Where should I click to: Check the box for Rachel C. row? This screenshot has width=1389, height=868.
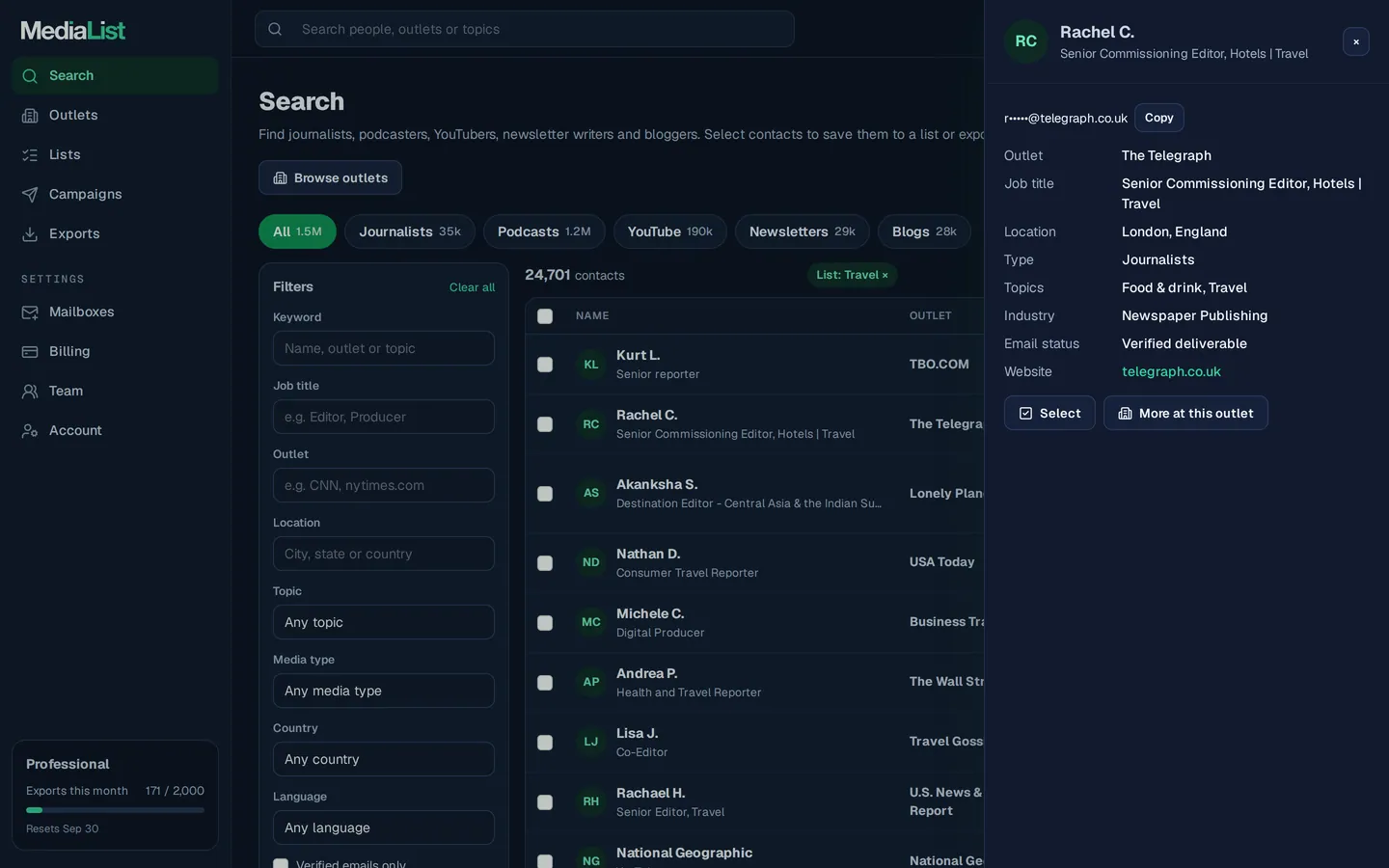point(545,424)
